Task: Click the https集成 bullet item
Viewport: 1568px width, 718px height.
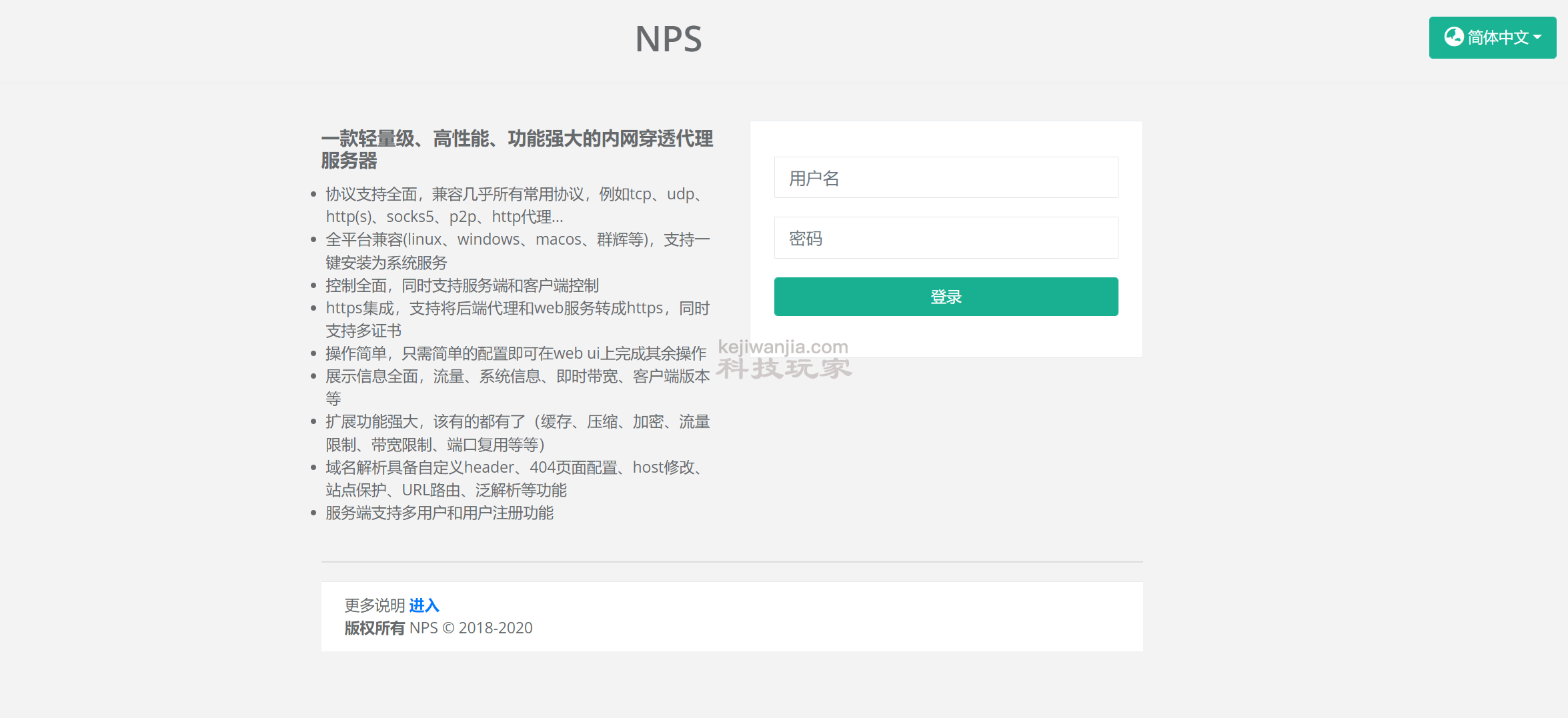Action: click(x=517, y=319)
